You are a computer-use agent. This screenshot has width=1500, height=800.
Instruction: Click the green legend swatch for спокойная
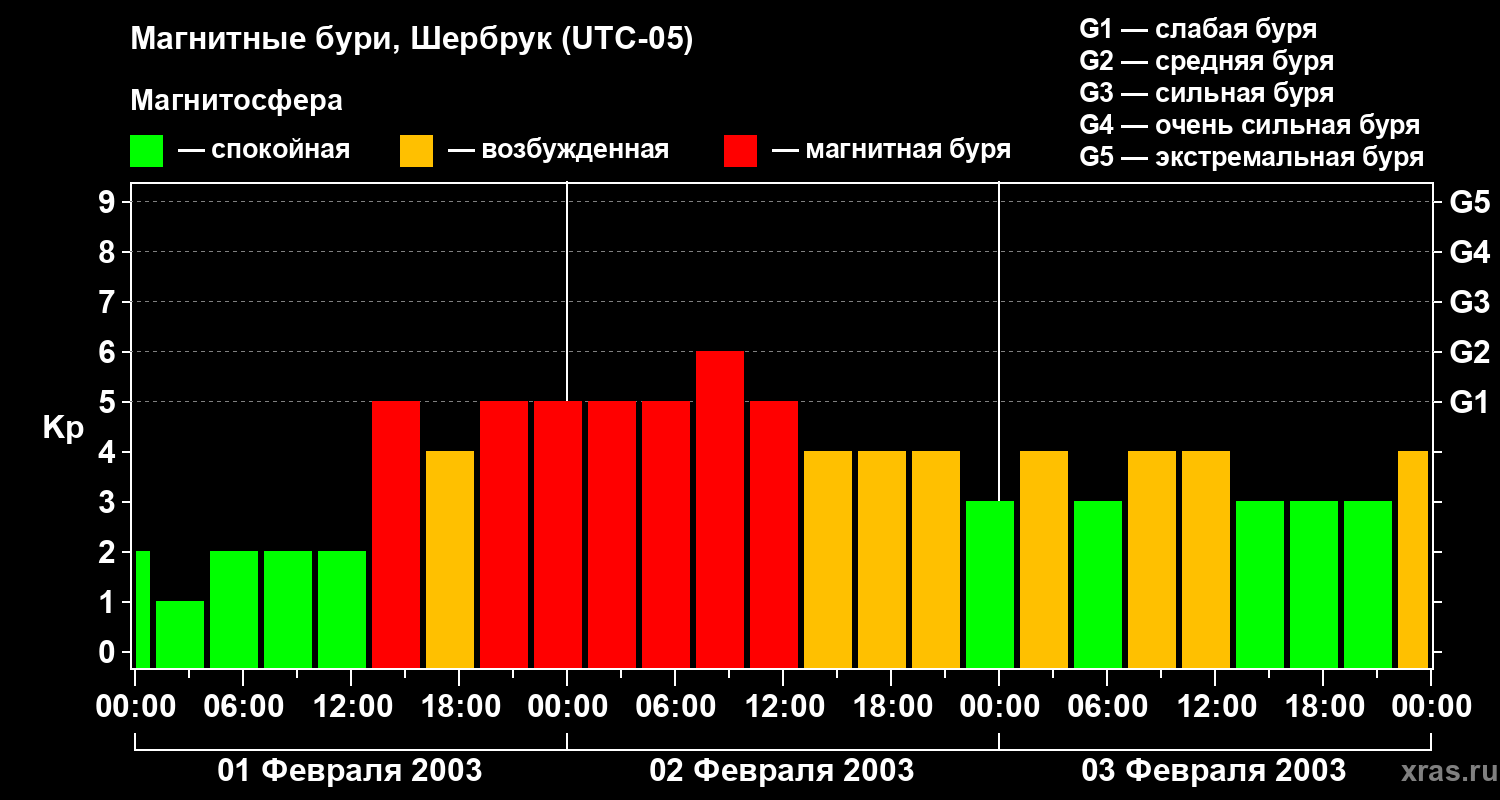(x=146, y=151)
